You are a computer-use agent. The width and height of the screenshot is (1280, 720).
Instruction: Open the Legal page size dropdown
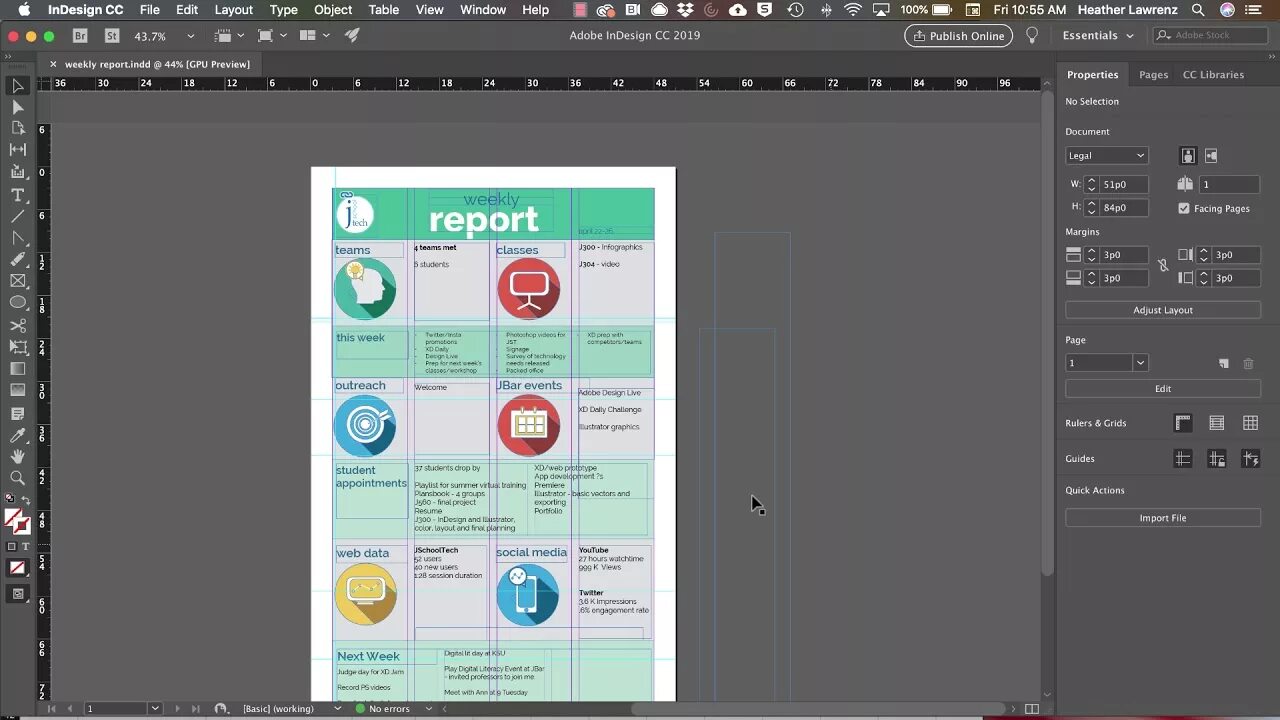1106,156
